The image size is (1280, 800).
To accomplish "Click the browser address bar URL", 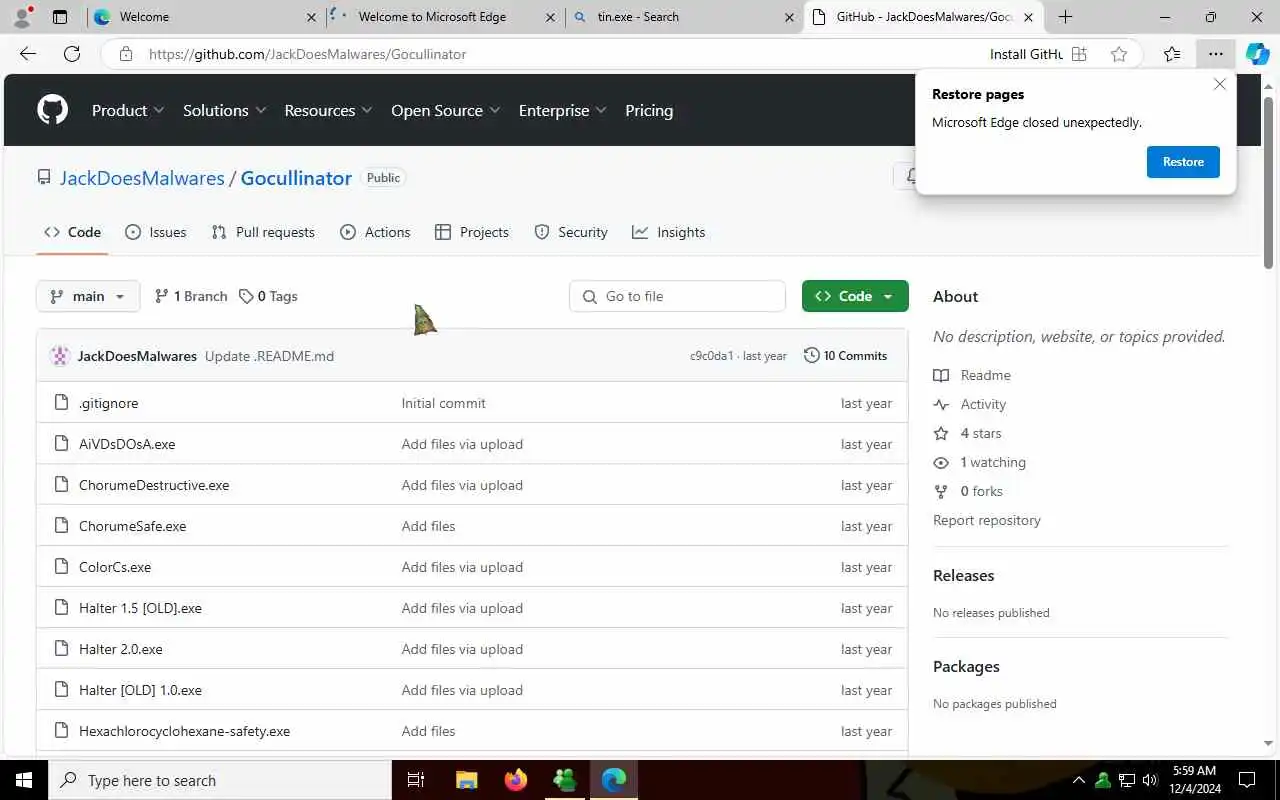I will pyautogui.click(x=307, y=54).
